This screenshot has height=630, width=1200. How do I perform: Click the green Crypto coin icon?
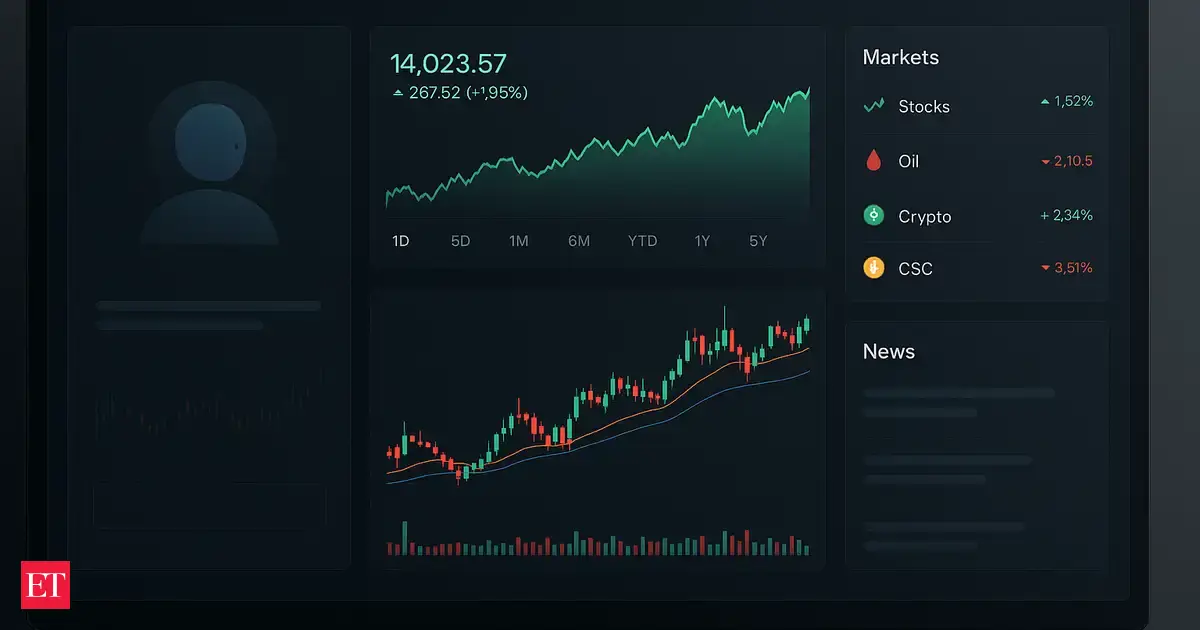(x=874, y=215)
